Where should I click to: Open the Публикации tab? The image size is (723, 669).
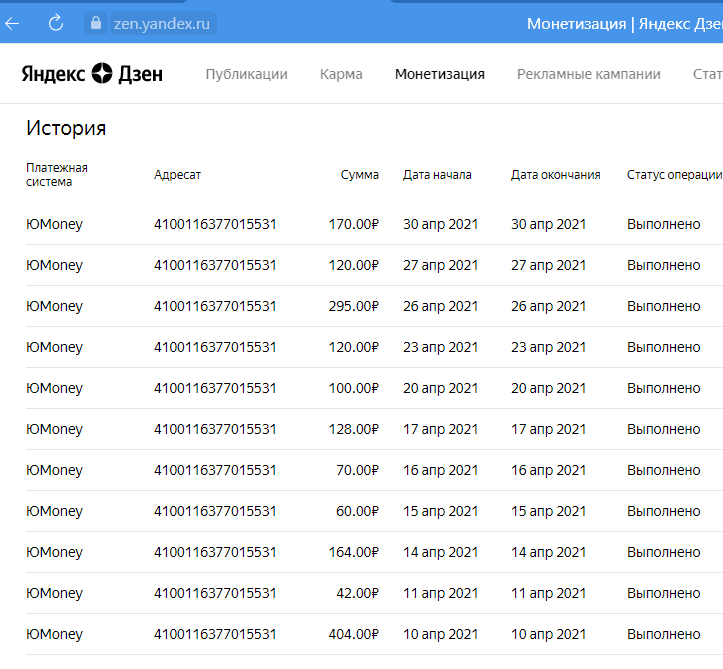coord(247,74)
